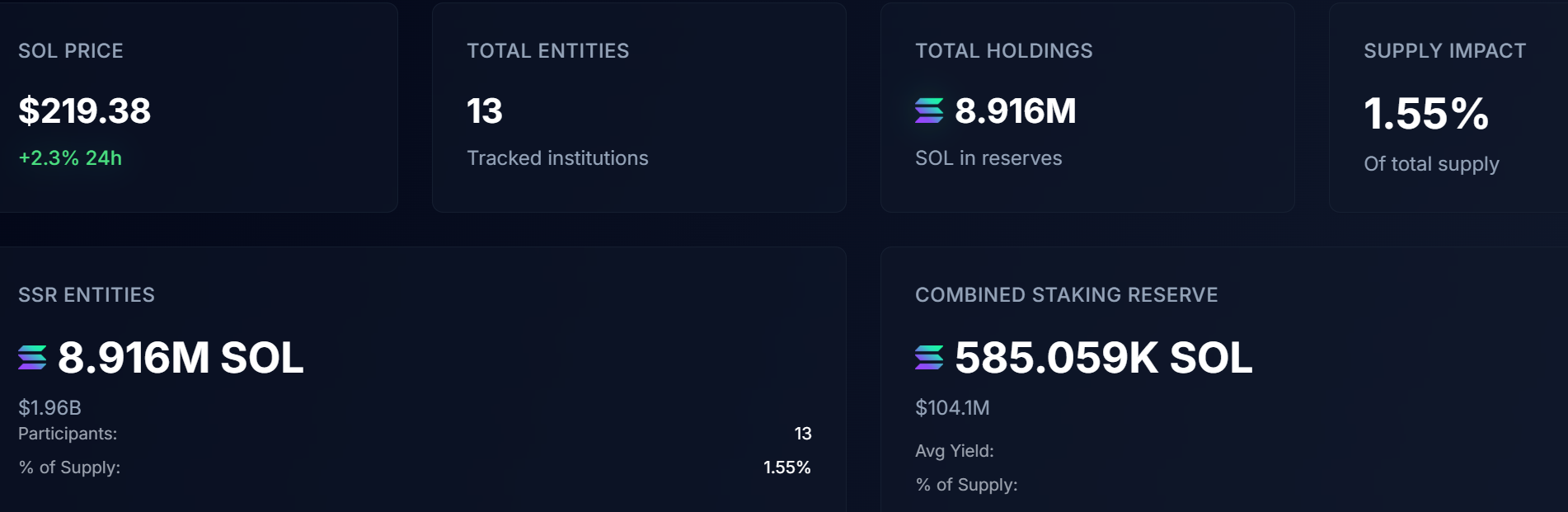
Task: Select the 8.916M total holdings figure
Action: 1015,110
